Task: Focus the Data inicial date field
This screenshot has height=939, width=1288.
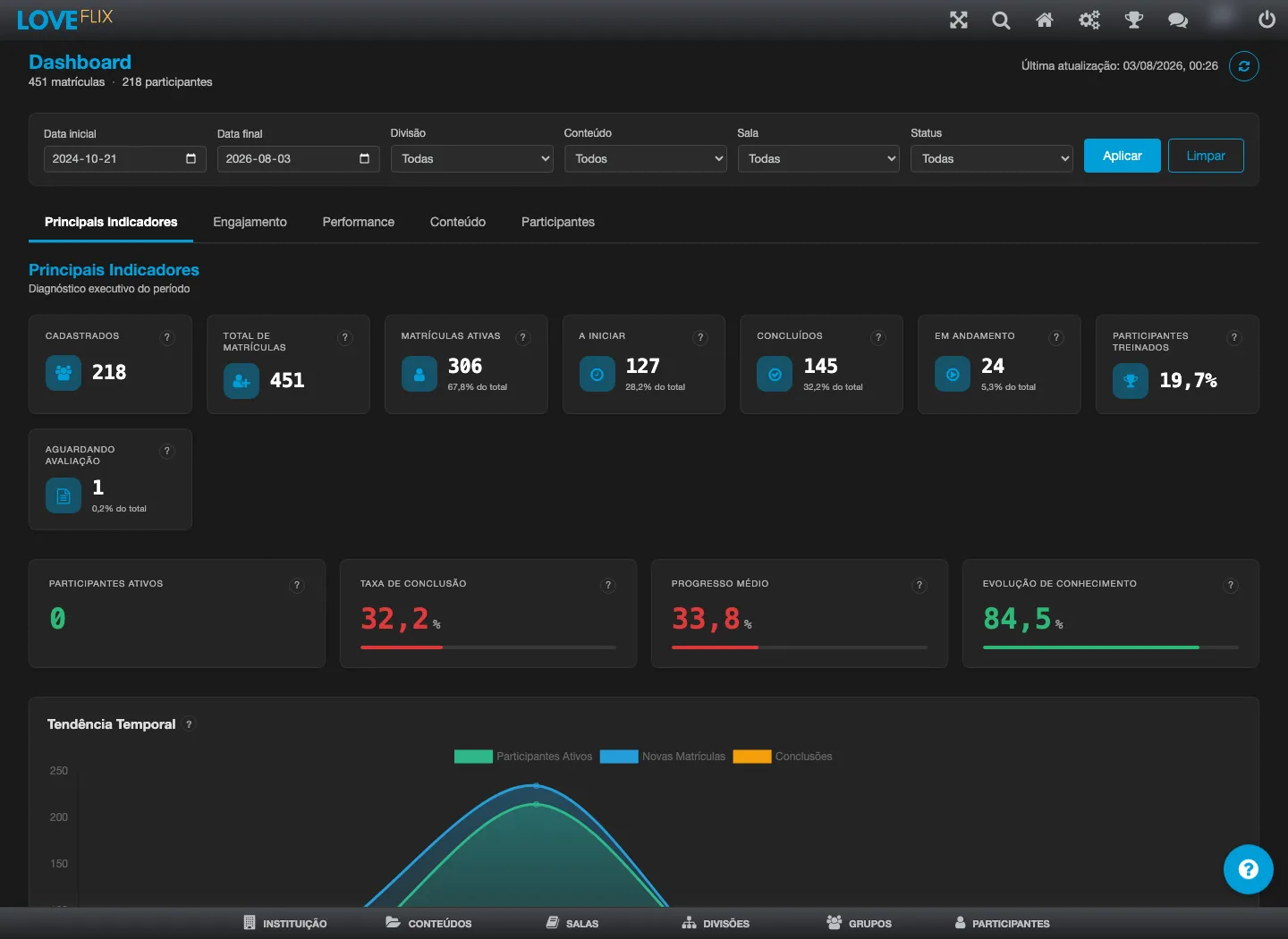Action: (x=125, y=159)
